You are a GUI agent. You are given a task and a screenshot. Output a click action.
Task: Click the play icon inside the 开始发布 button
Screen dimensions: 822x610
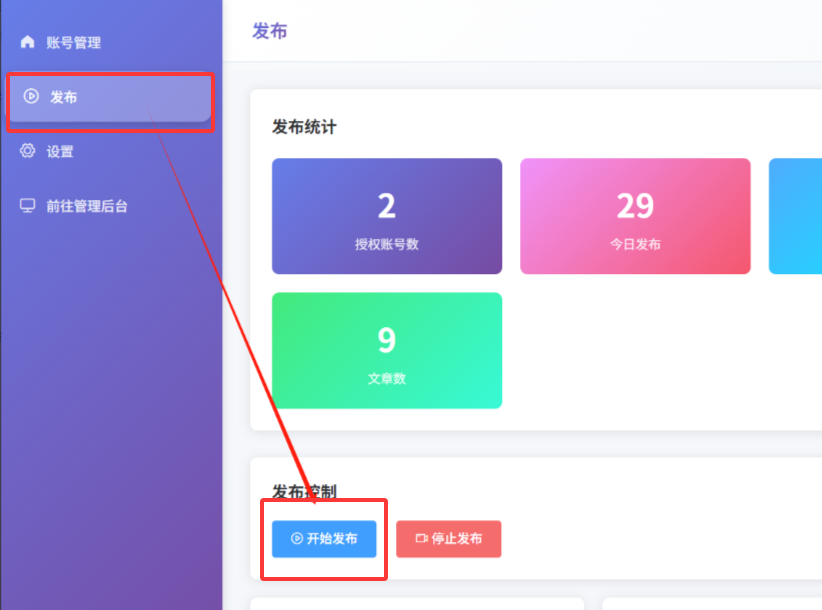[297, 539]
